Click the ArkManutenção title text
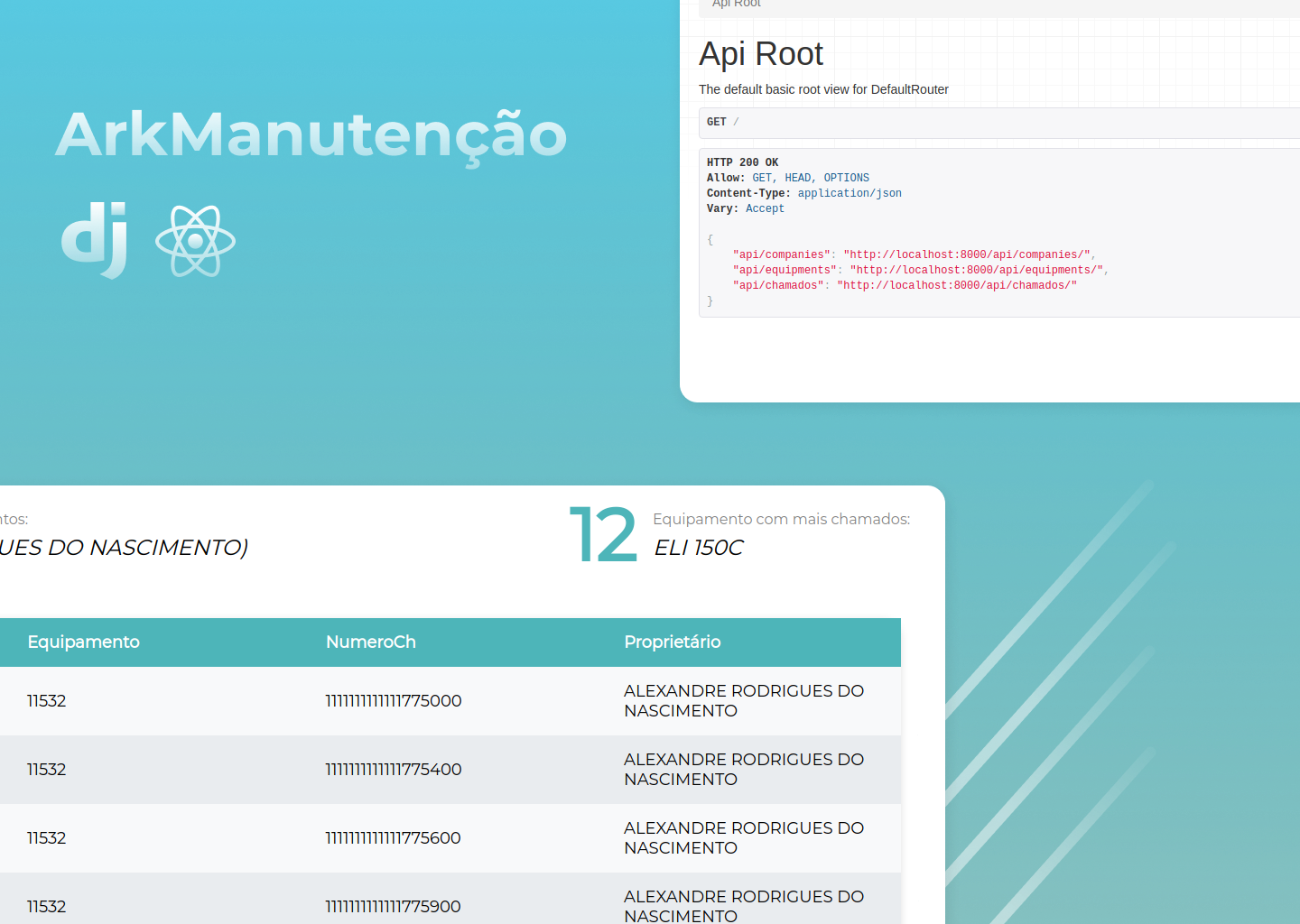Screen dimensions: 1300x924 [311, 135]
